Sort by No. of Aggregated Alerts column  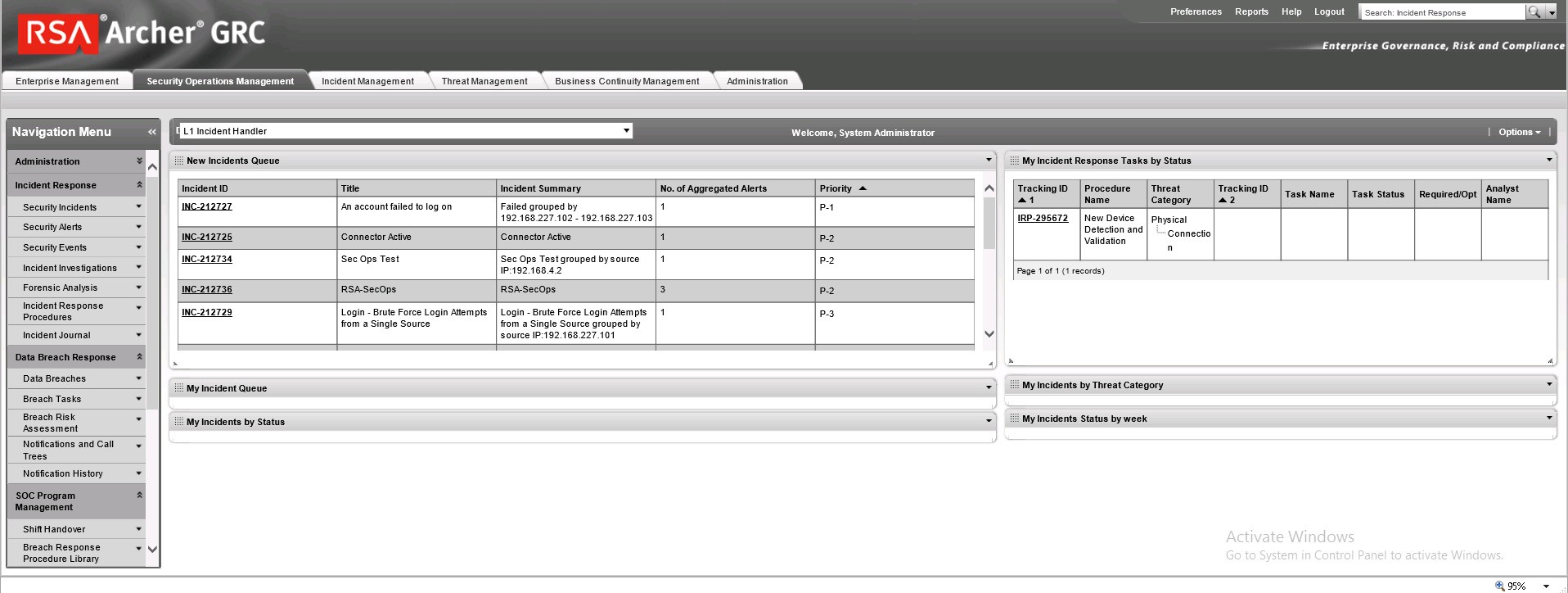click(714, 188)
